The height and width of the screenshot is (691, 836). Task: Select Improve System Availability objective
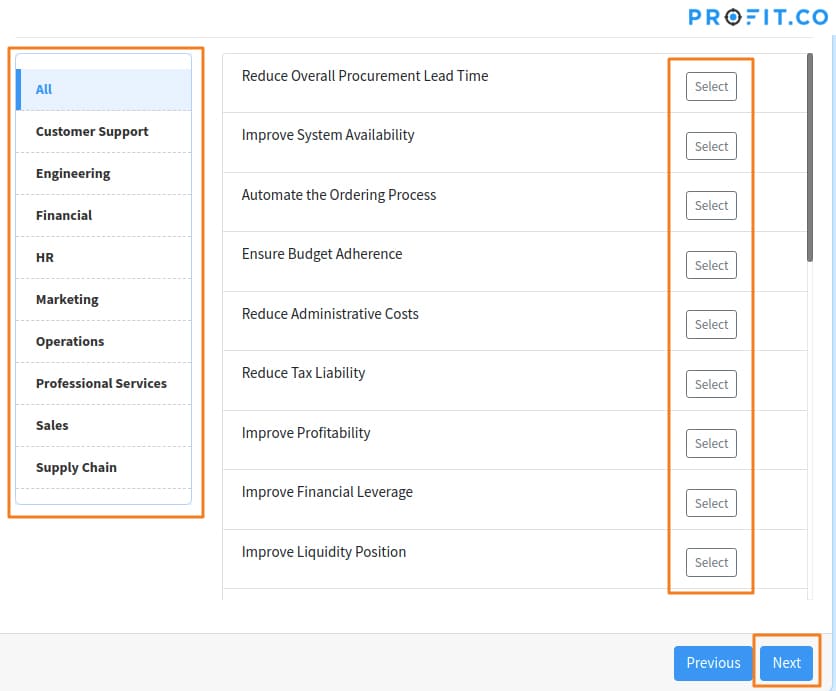coord(711,146)
